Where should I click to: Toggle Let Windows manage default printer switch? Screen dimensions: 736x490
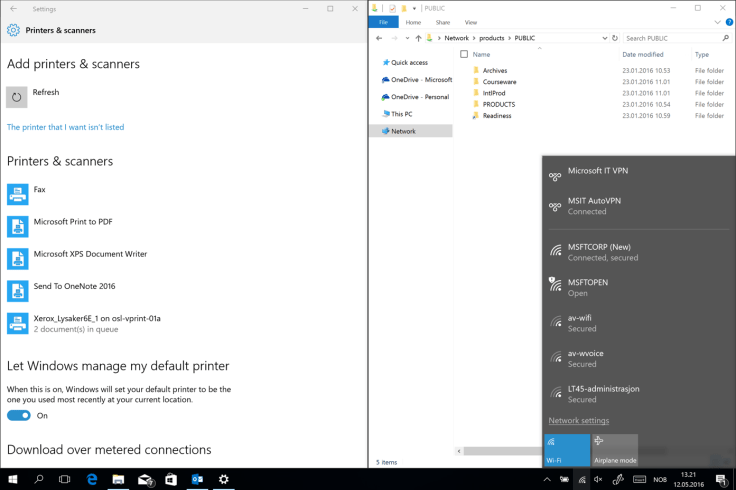(x=19, y=415)
